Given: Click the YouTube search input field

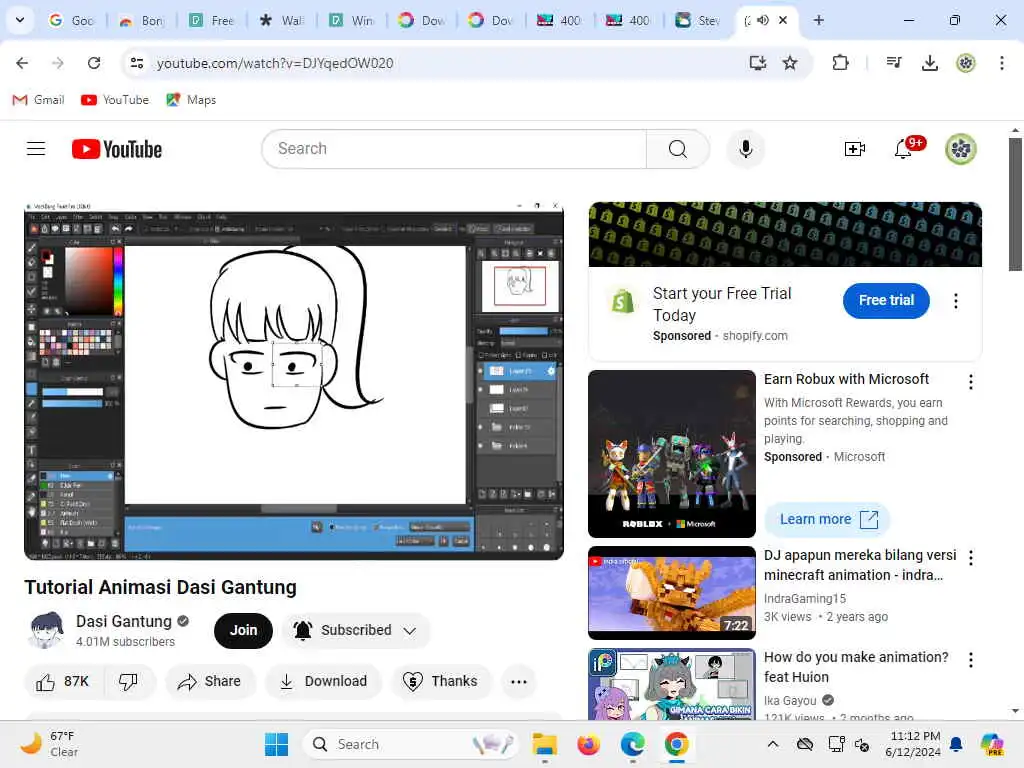Looking at the screenshot, I should 454,149.
